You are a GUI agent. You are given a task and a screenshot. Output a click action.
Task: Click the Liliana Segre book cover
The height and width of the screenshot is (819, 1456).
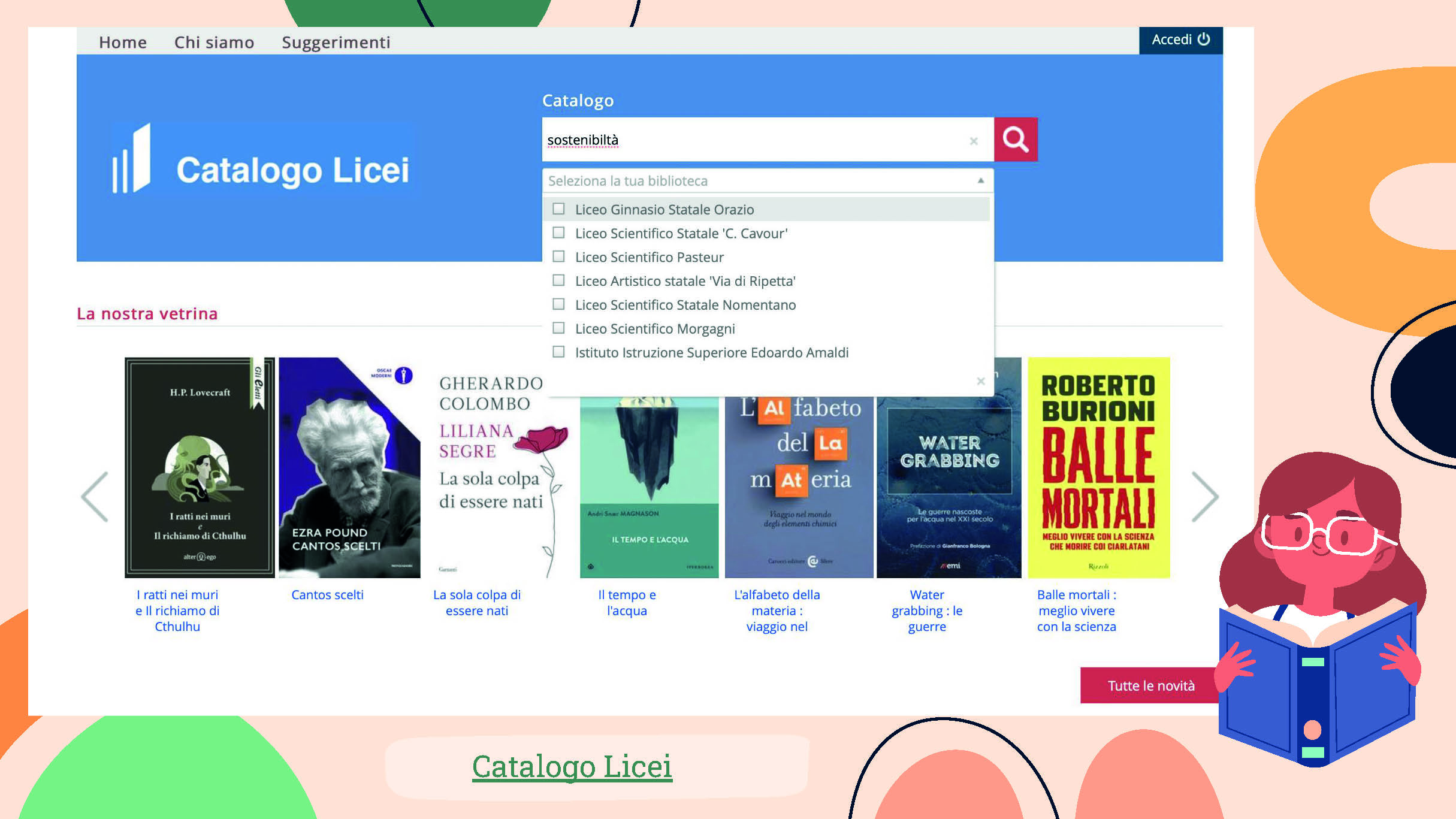[x=500, y=473]
